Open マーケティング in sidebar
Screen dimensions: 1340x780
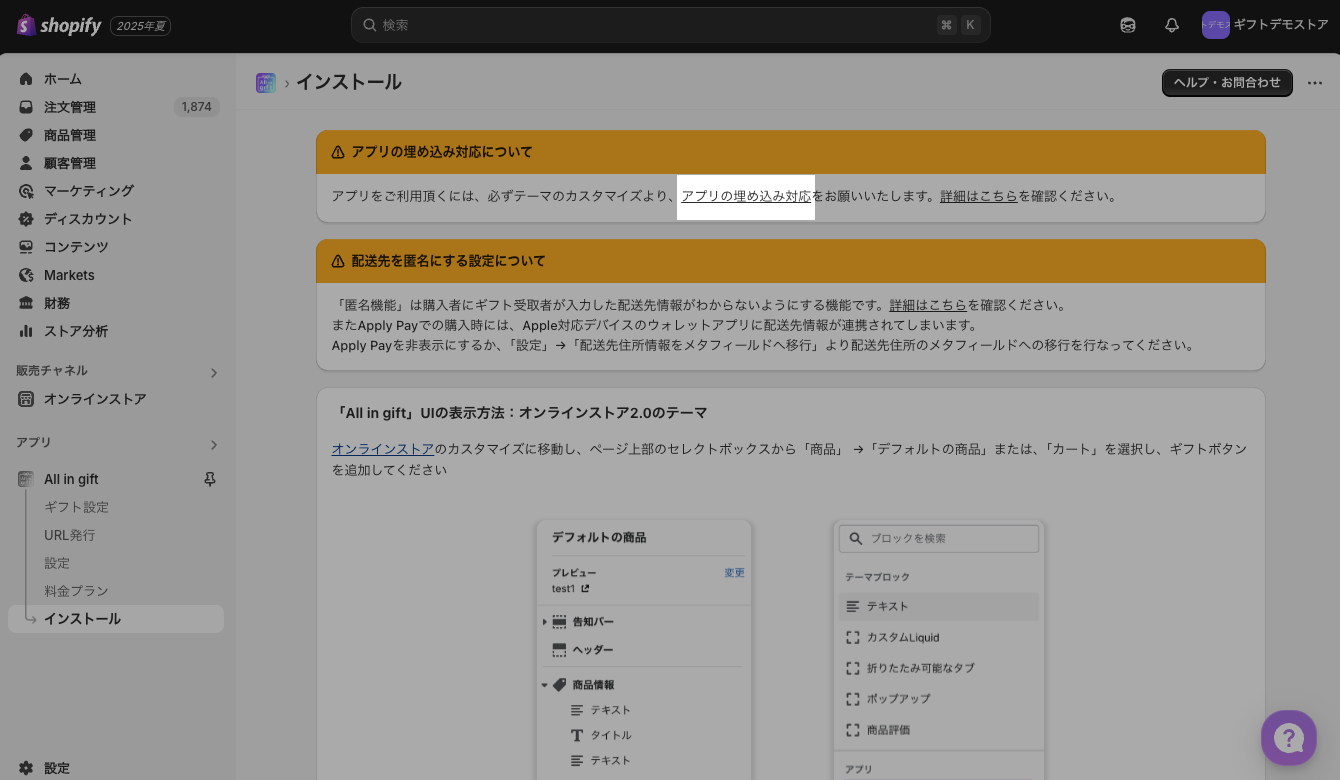89,191
